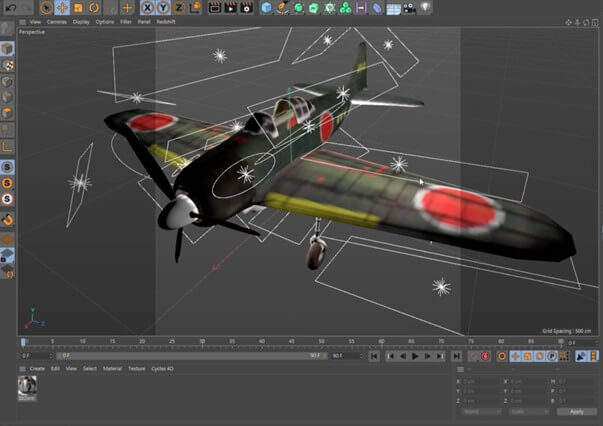Click the Make Editable icon in left toolbar
Image resolution: width=603 pixels, height=426 pixels.
[7, 29]
